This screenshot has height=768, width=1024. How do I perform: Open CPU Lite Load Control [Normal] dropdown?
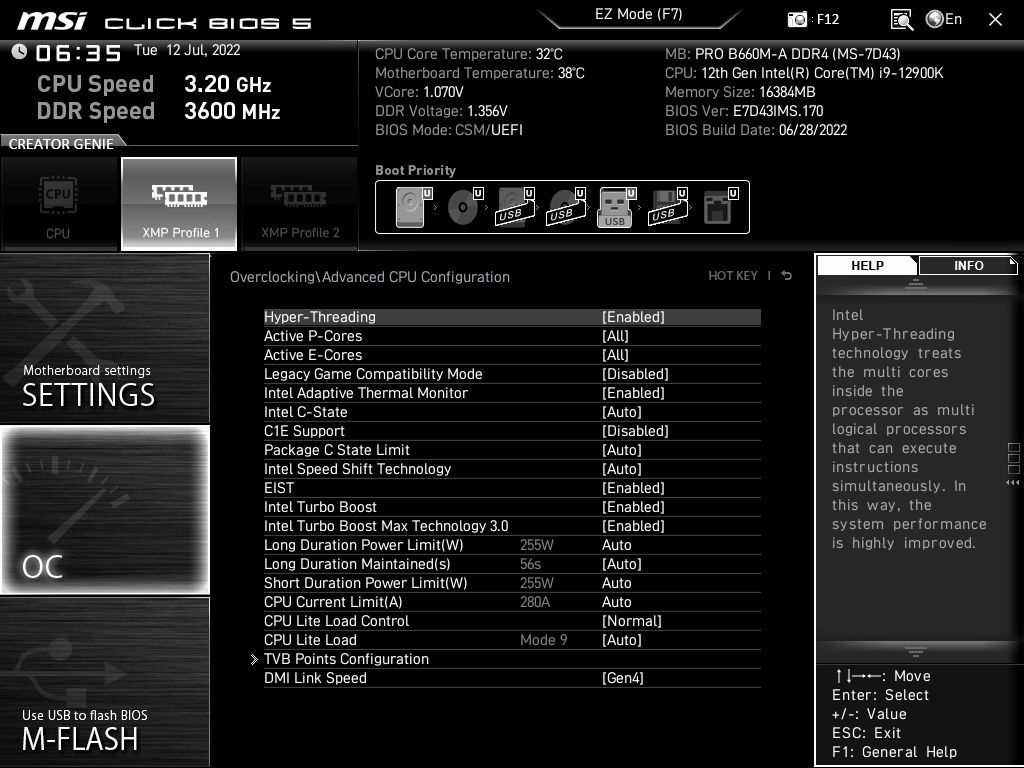632,620
